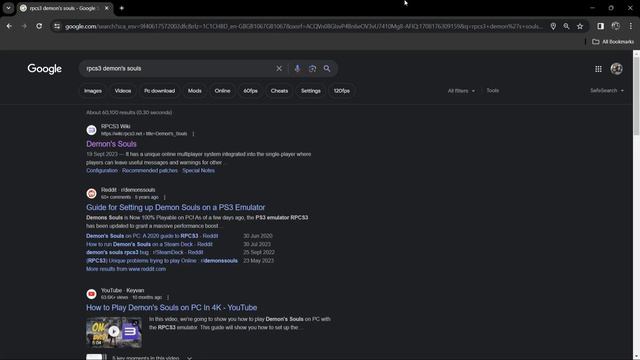
Task: Open the browser side panel
Action: [600, 26]
